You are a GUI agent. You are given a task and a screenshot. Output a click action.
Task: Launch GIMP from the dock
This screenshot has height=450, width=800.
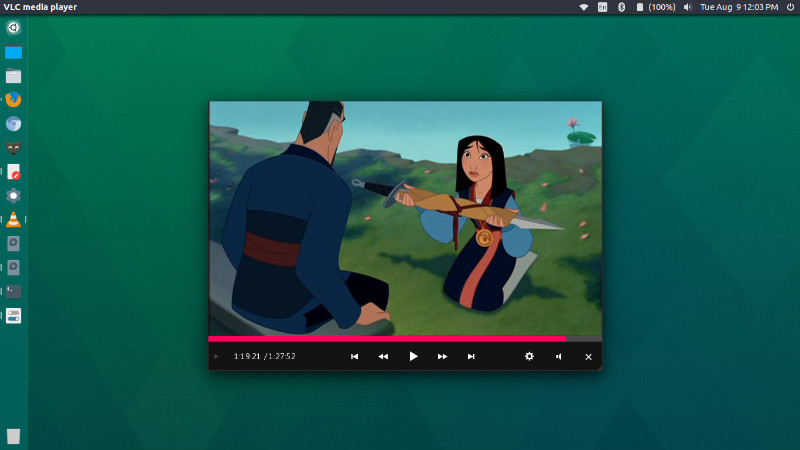click(x=13, y=148)
